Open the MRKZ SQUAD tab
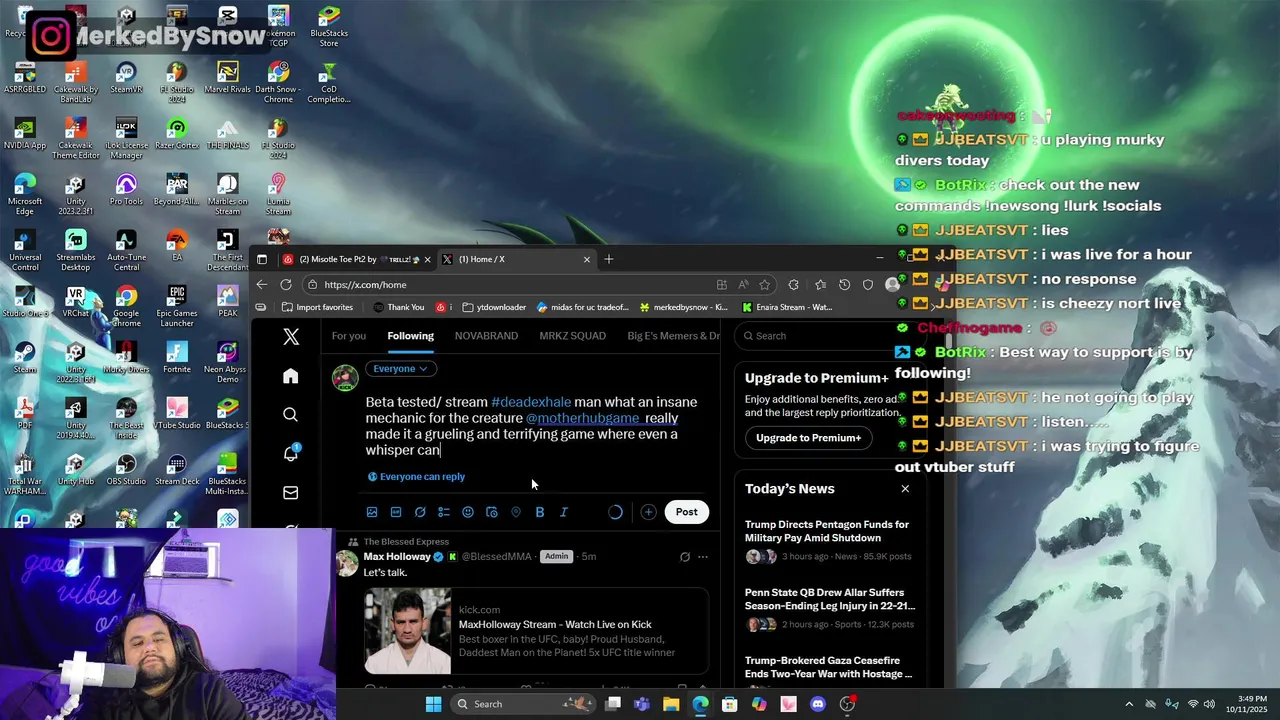This screenshot has width=1280, height=720. [573, 336]
